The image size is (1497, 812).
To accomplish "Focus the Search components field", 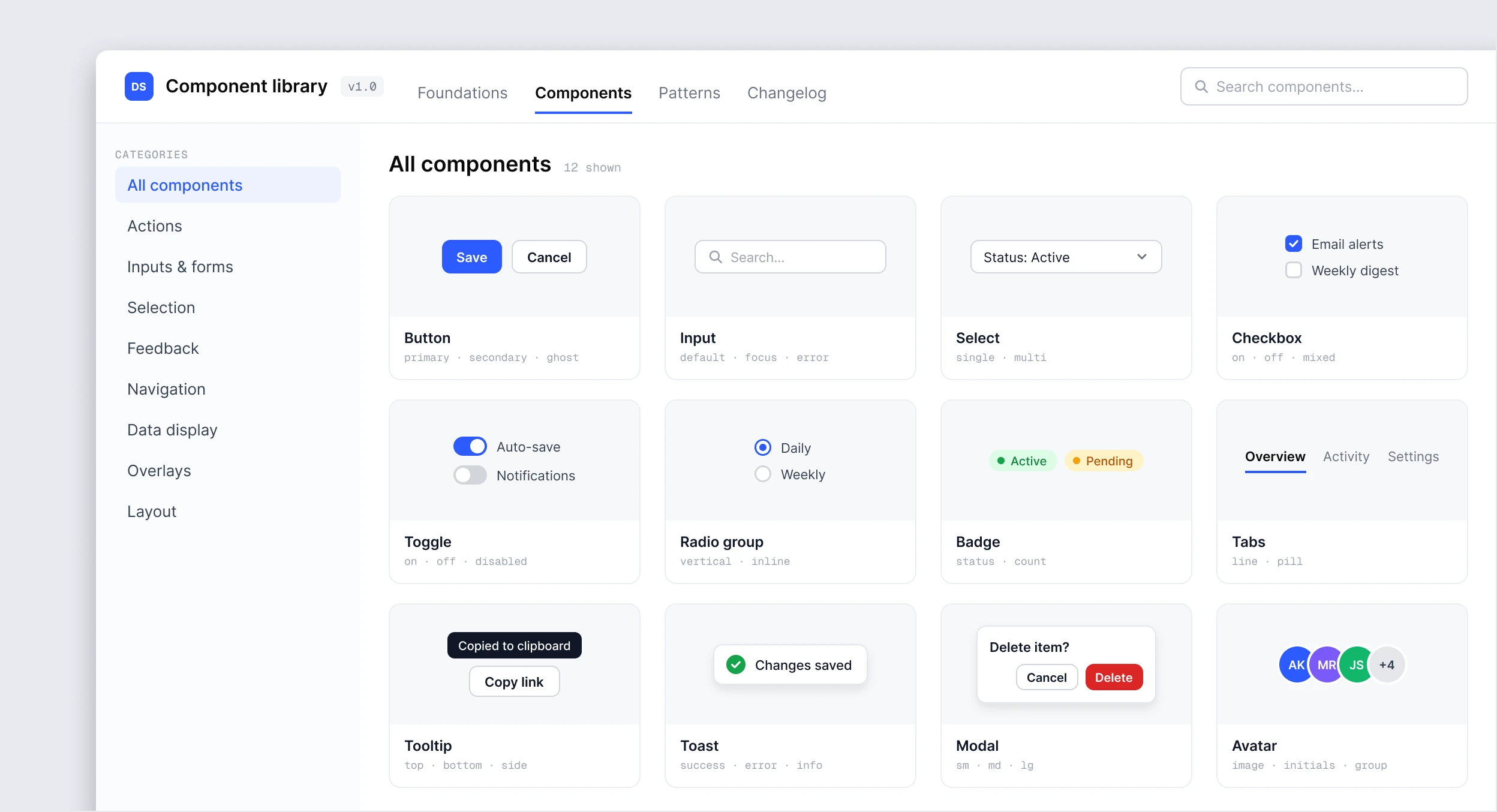I will coord(1324,86).
